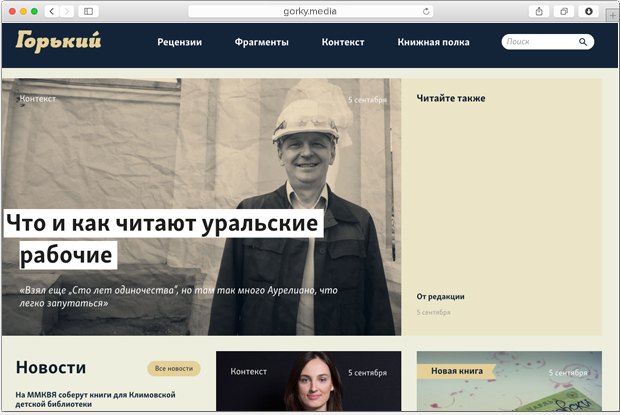The image size is (620, 415).
Task: Click the magnifier icon in the search box
Action: (x=583, y=42)
